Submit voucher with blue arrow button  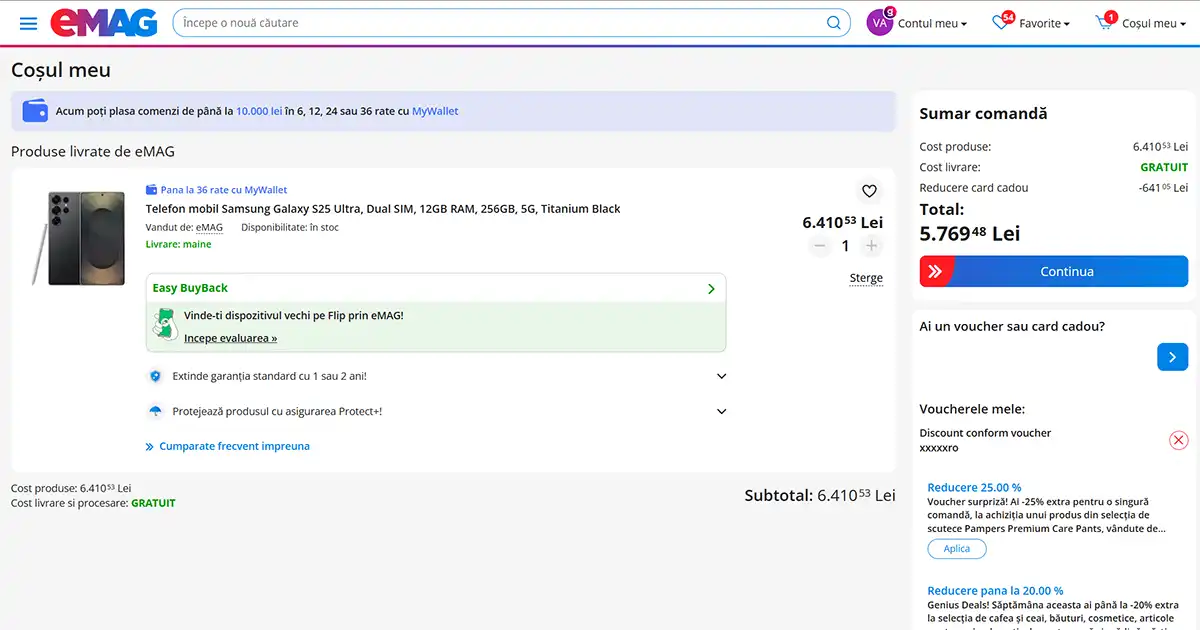pyautogui.click(x=1172, y=357)
